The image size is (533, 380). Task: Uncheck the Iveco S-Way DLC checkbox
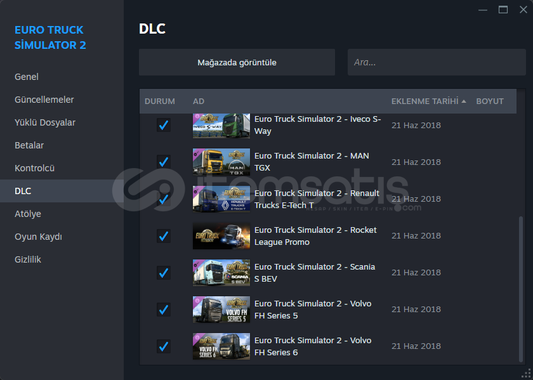point(164,125)
